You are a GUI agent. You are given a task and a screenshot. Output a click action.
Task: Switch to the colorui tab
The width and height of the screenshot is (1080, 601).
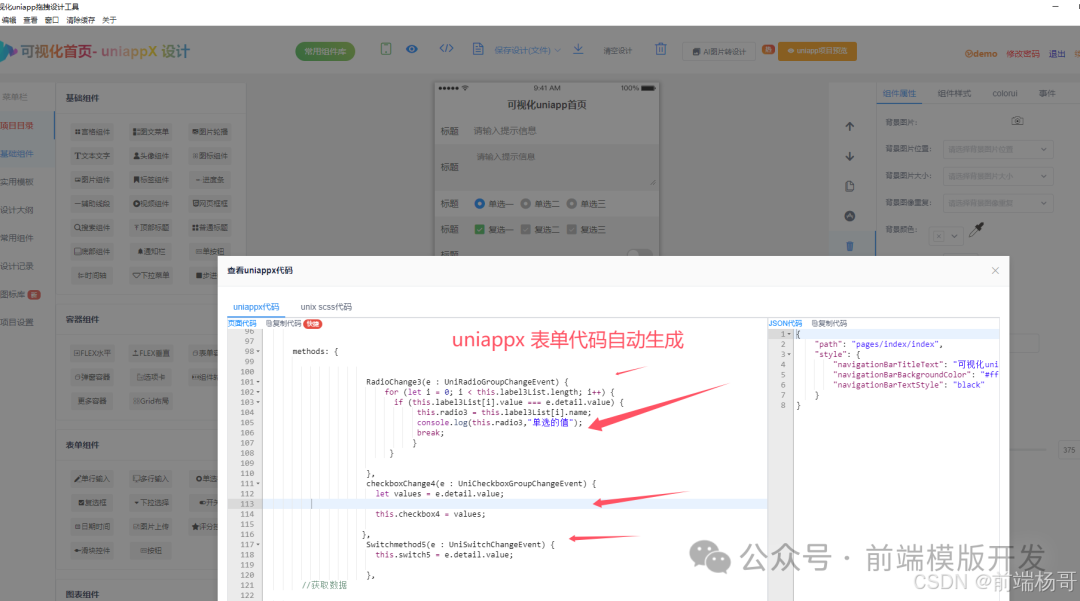(1005, 94)
